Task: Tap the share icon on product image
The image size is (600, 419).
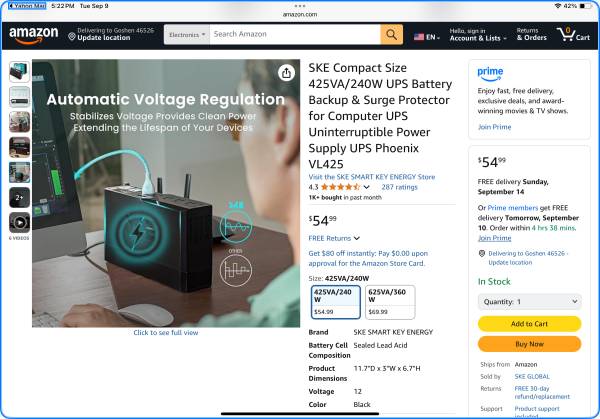Action: [x=286, y=73]
